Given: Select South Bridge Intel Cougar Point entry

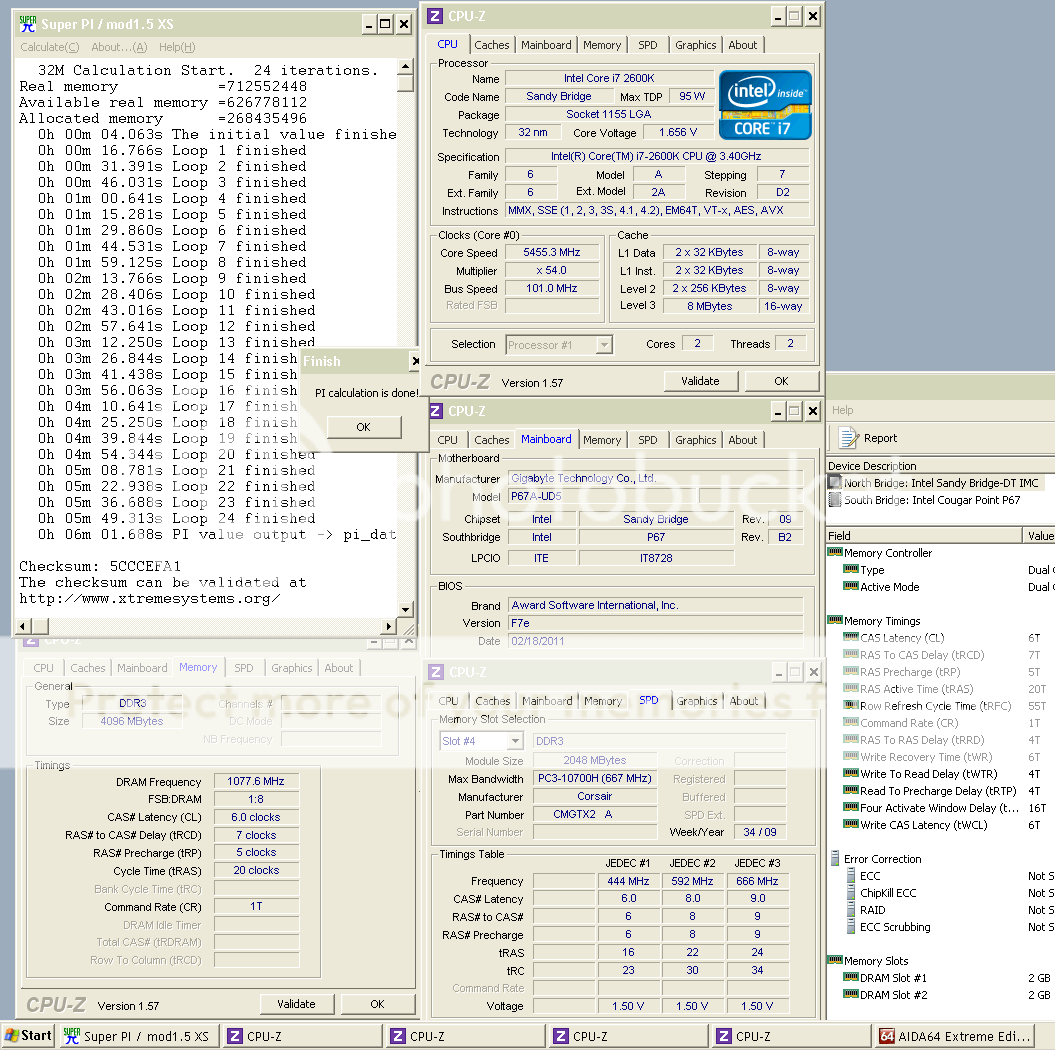Looking at the screenshot, I should tap(932, 500).
